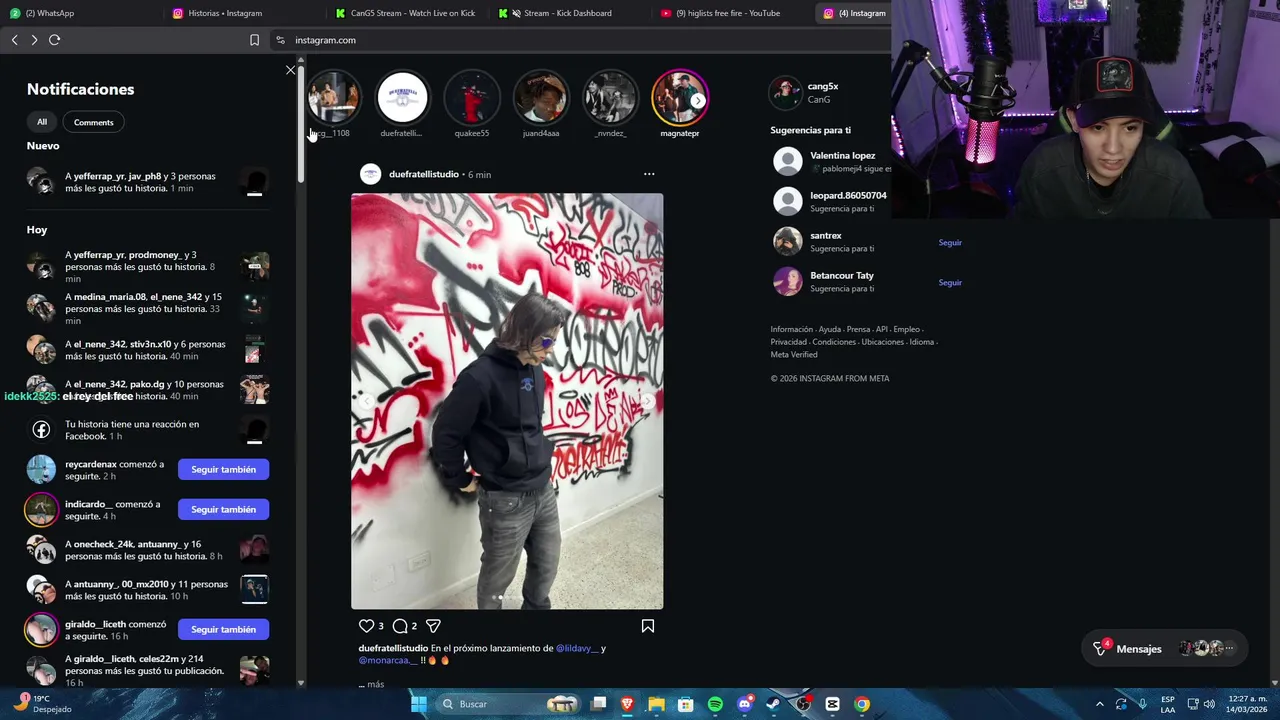
Task: Open Meta Verified footer link
Action: pos(794,354)
